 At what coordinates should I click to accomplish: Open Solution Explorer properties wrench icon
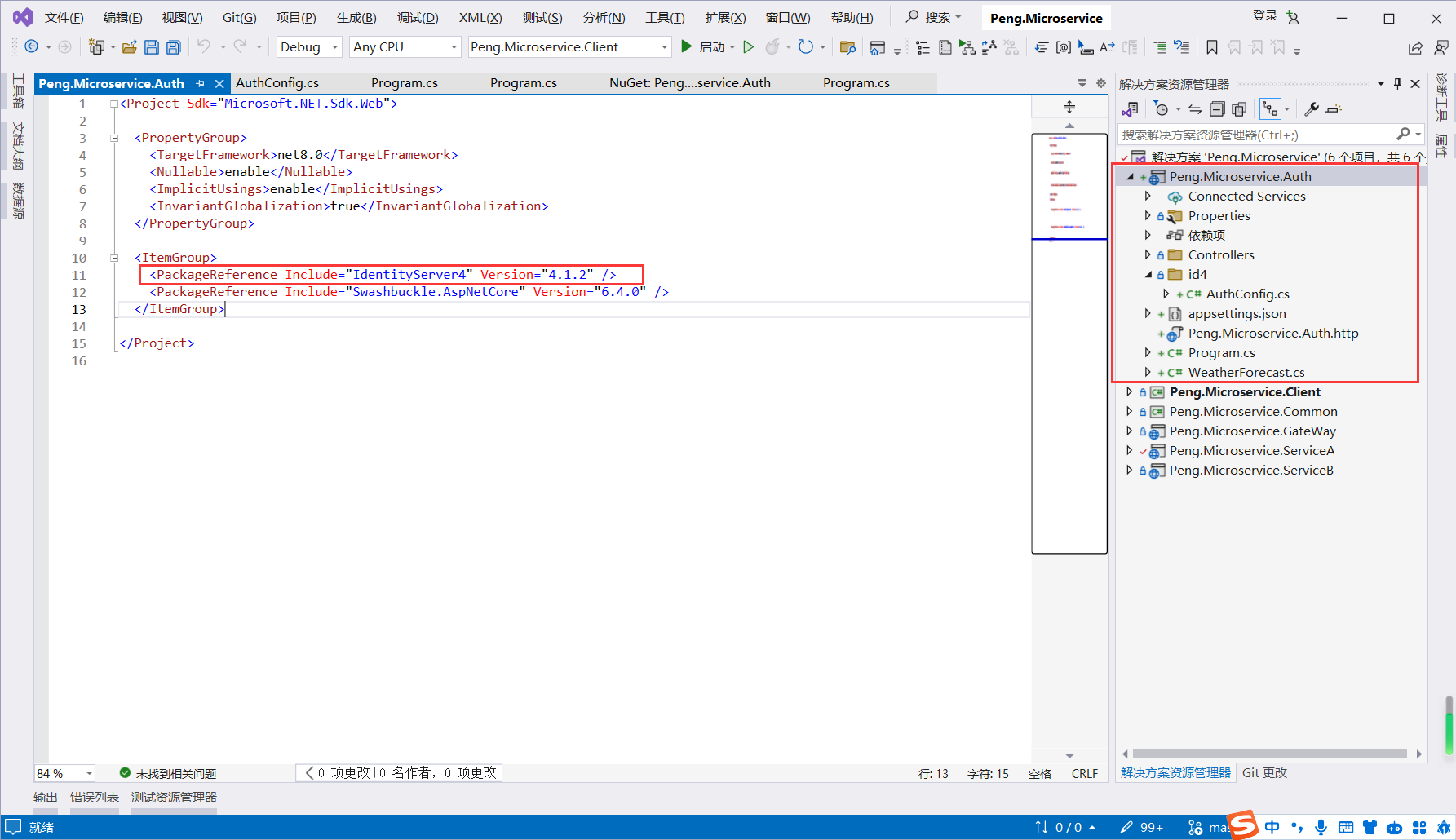point(1312,109)
